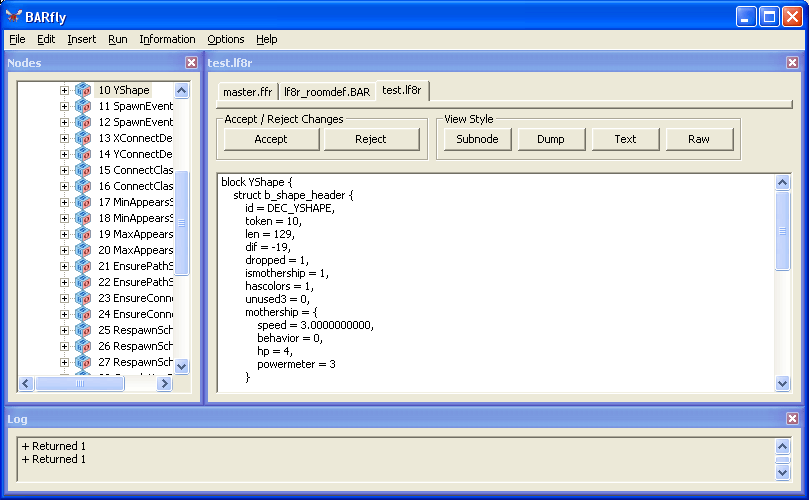Viewport: 809px width, 500px height.
Task: Click the Reject button
Action: coord(371,139)
